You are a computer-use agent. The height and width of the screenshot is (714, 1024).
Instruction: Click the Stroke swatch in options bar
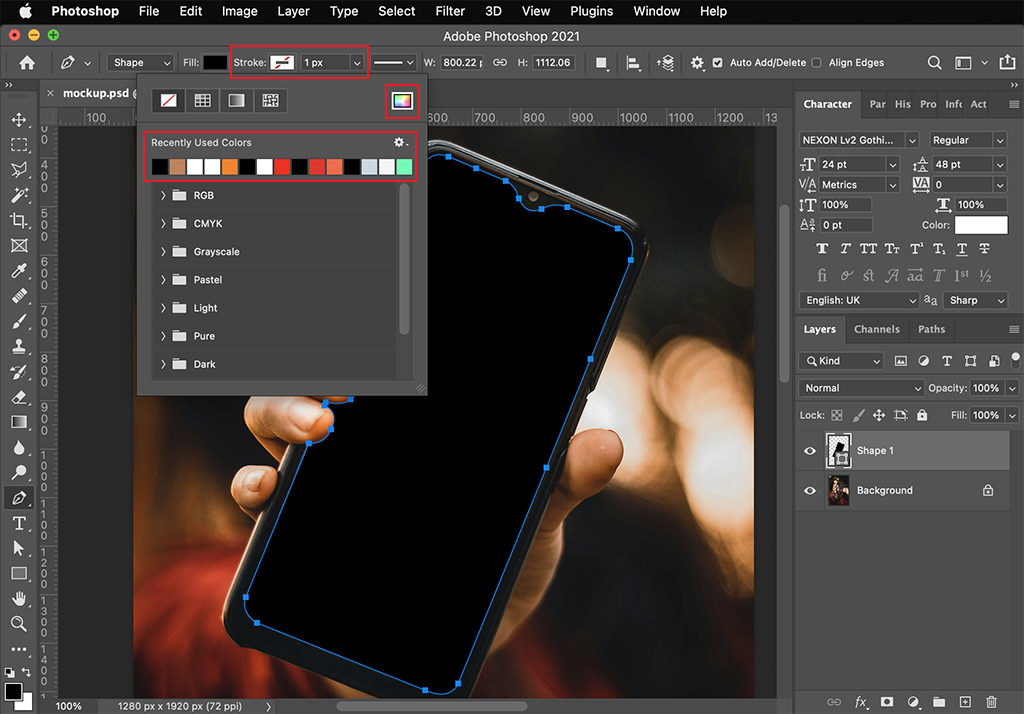(x=282, y=63)
